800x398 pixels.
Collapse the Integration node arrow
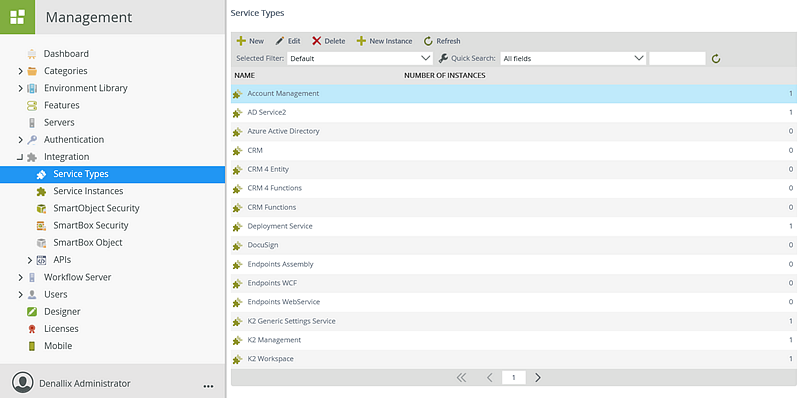[x=20, y=157]
